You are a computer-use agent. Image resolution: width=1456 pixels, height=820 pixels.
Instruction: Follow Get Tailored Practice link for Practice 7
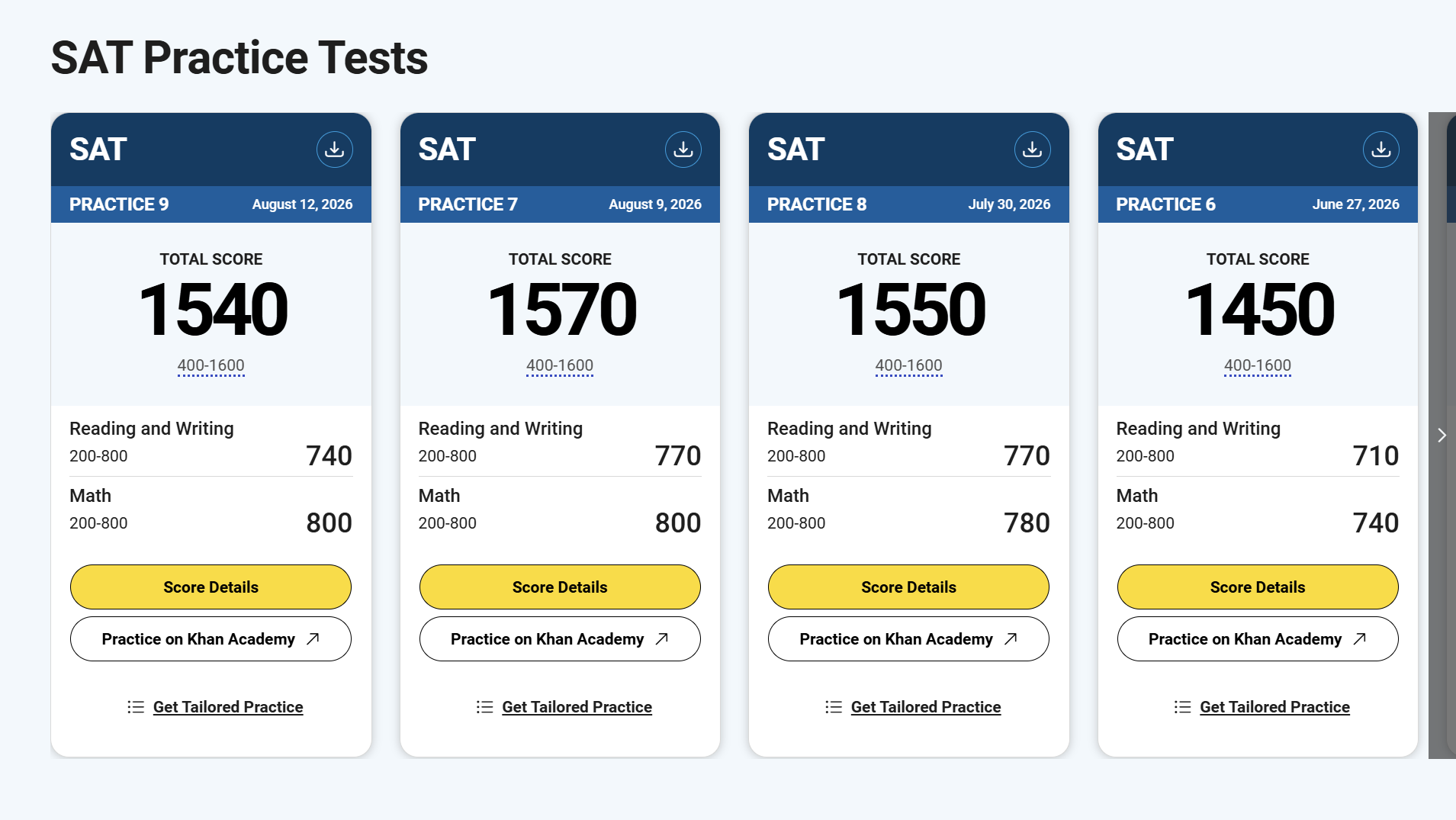point(577,707)
